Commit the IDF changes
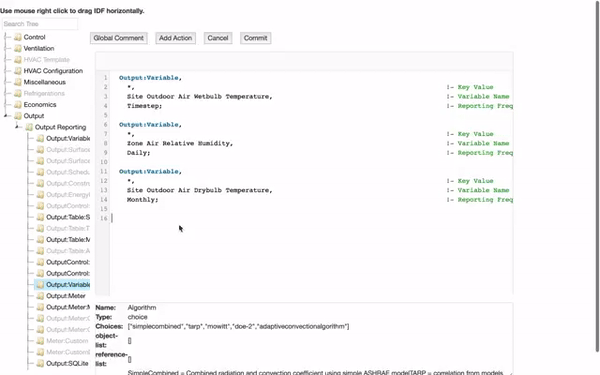The image size is (600, 375). pyautogui.click(x=256, y=38)
